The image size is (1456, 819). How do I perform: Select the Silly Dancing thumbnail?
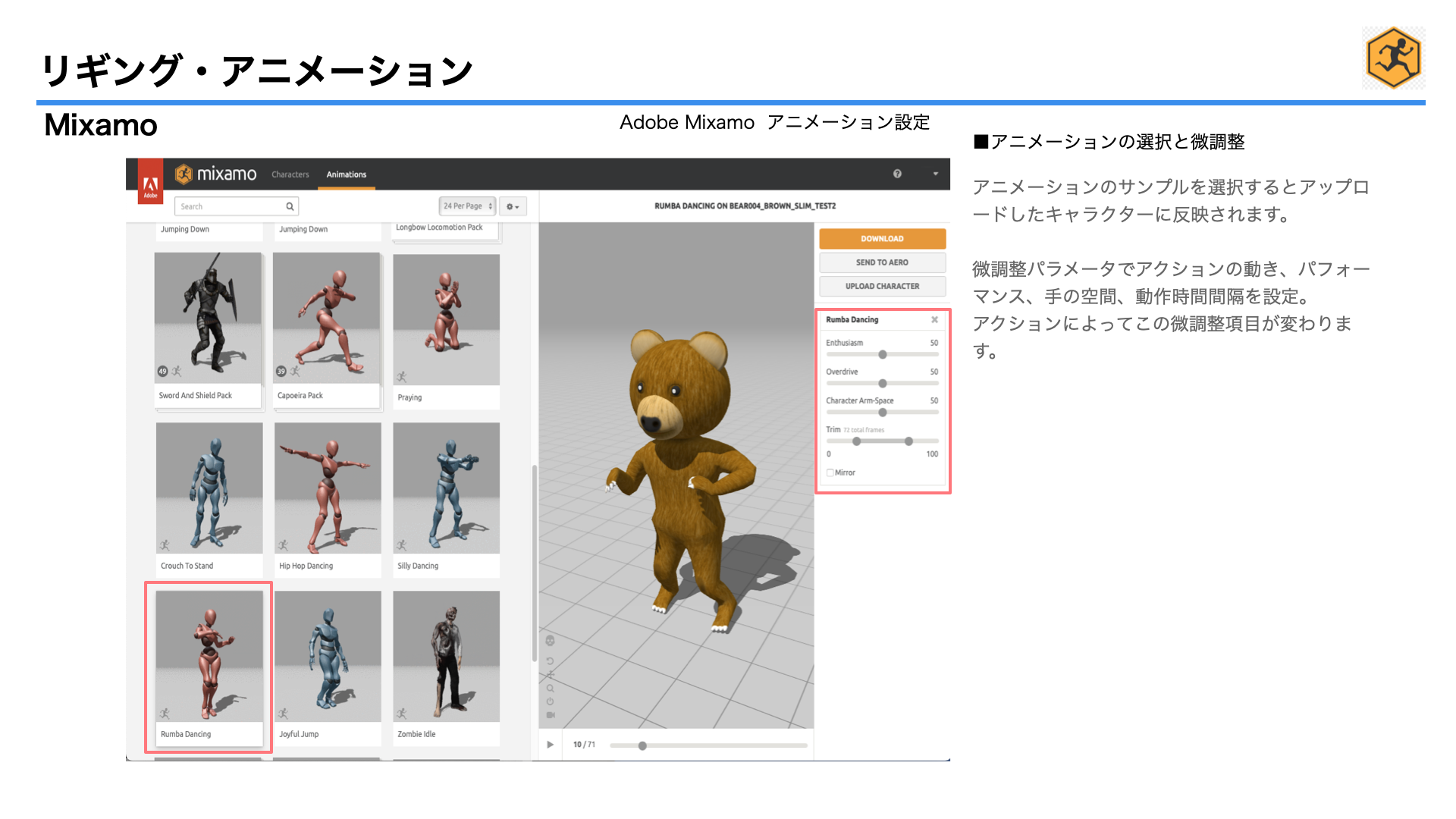(x=446, y=488)
